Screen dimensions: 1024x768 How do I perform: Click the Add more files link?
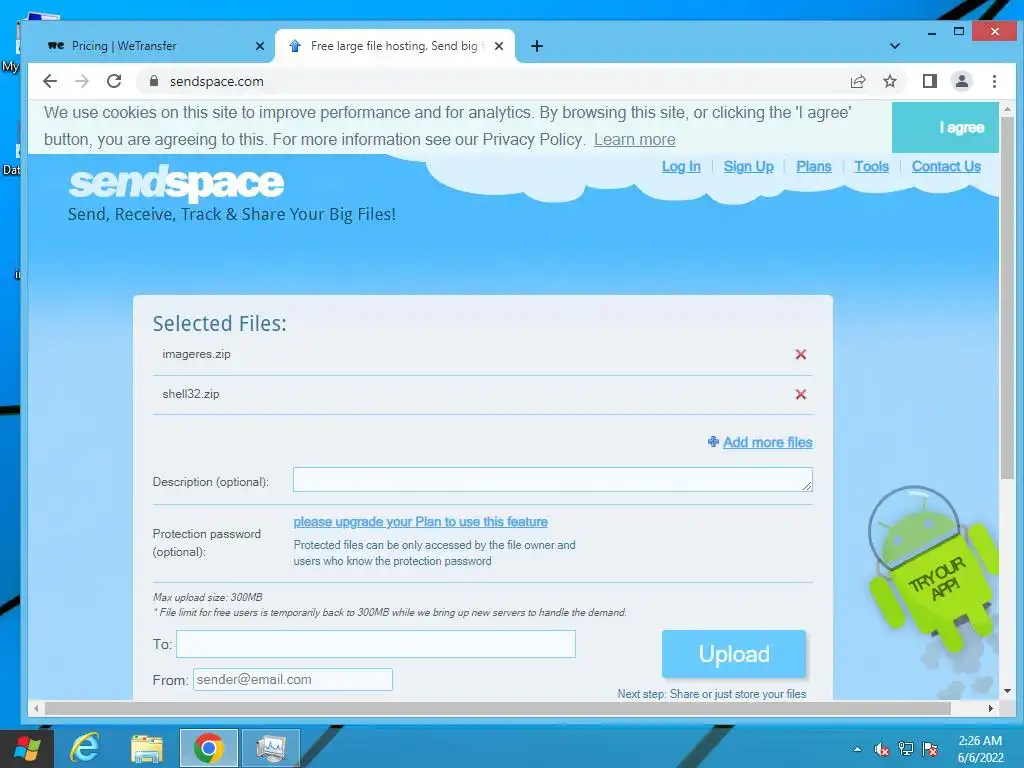767,442
